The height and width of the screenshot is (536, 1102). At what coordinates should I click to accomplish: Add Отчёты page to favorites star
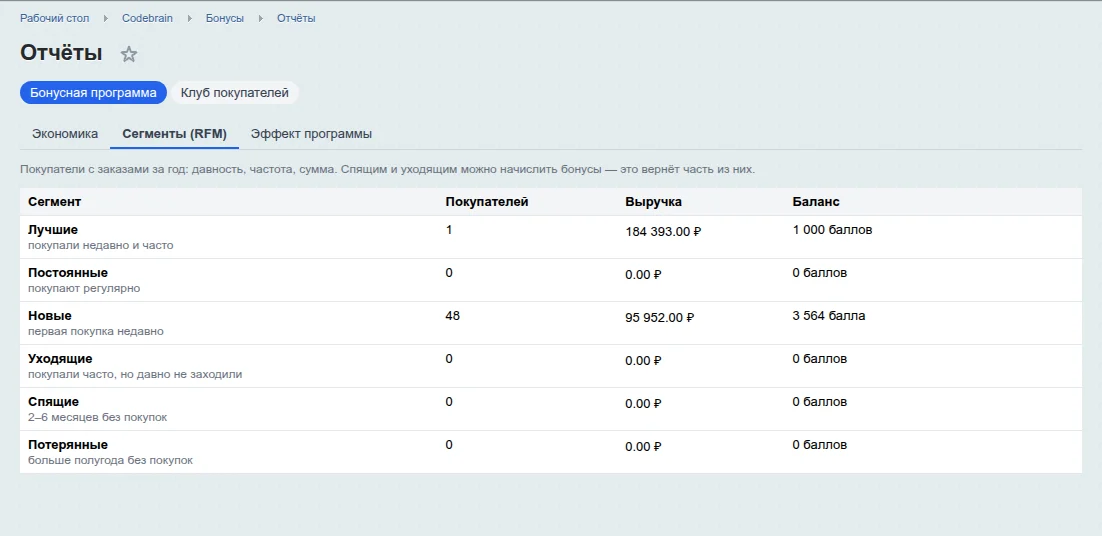[129, 54]
